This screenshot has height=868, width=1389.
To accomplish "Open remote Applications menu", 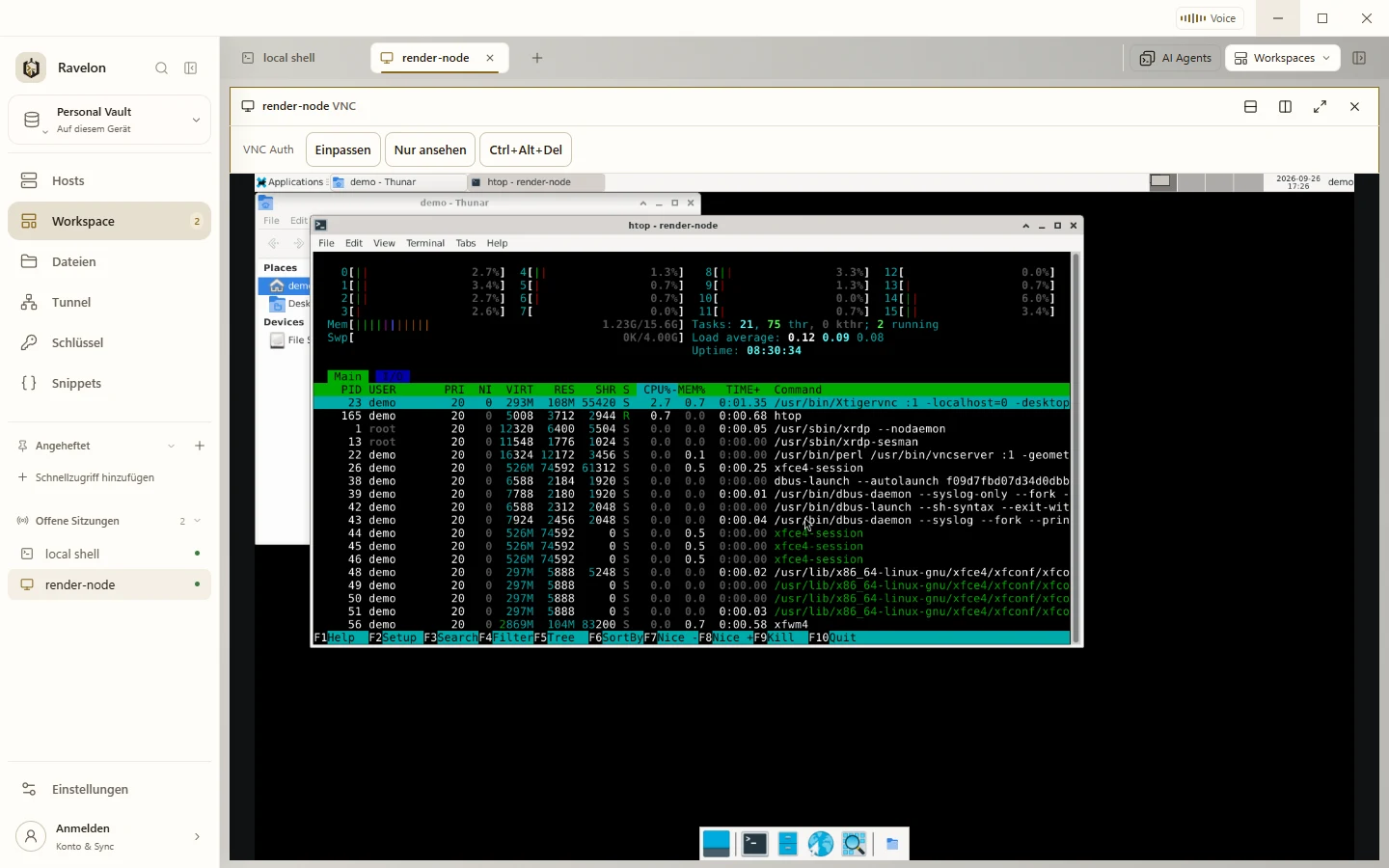I will pos(289,181).
